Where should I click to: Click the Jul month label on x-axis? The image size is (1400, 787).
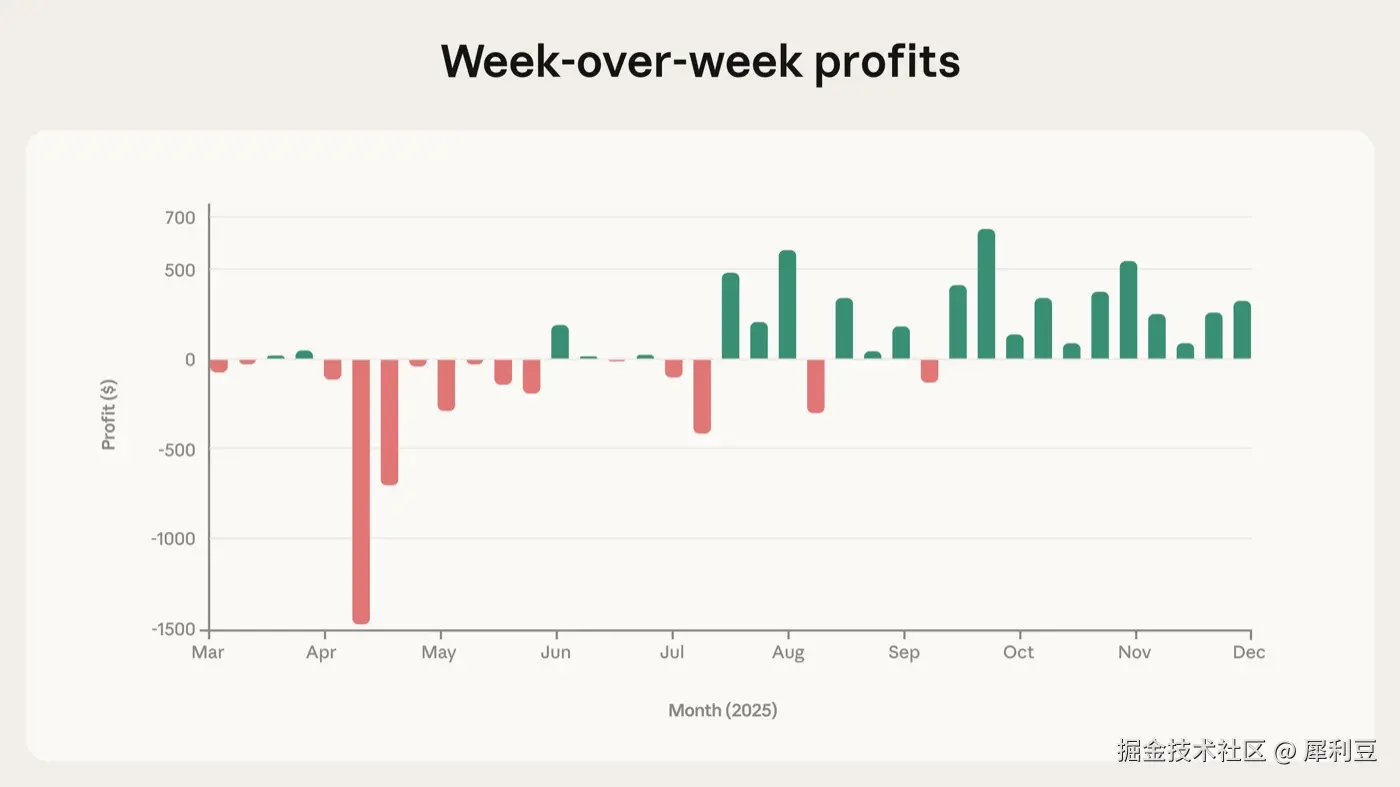[671, 652]
